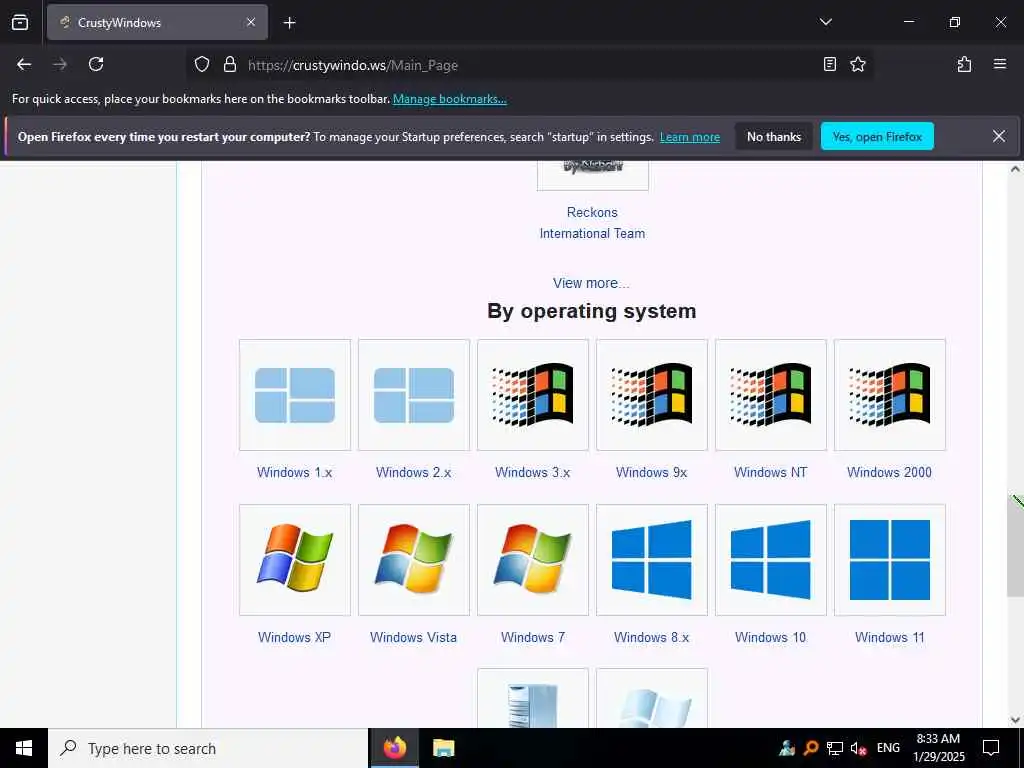The height and width of the screenshot is (768, 1024).
Task: Bookmark this page with the star icon
Action: 858,64
